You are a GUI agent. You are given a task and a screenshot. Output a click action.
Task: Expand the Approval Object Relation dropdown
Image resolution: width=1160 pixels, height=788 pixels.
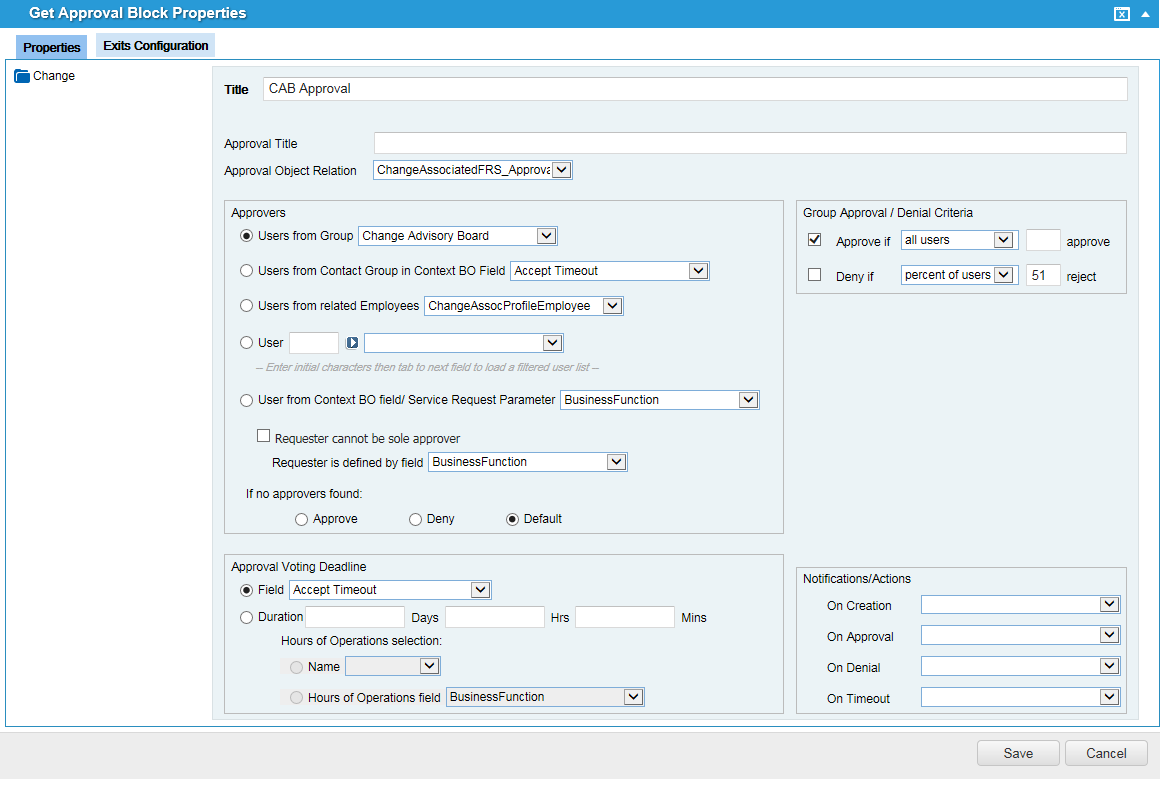pos(561,170)
